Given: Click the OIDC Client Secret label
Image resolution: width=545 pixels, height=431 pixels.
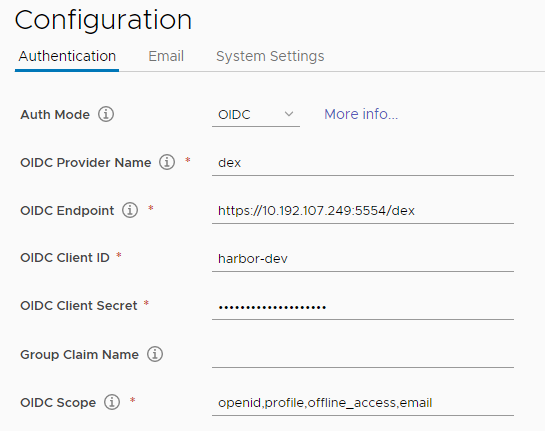Looking at the screenshot, I should [x=79, y=306].
